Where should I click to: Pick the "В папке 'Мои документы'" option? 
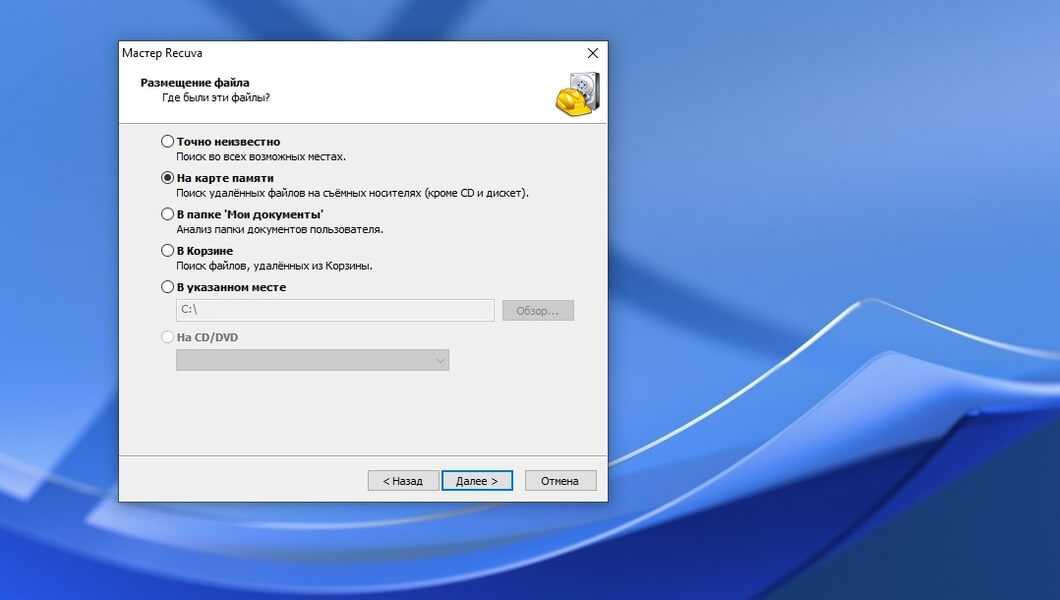point(167,214)
